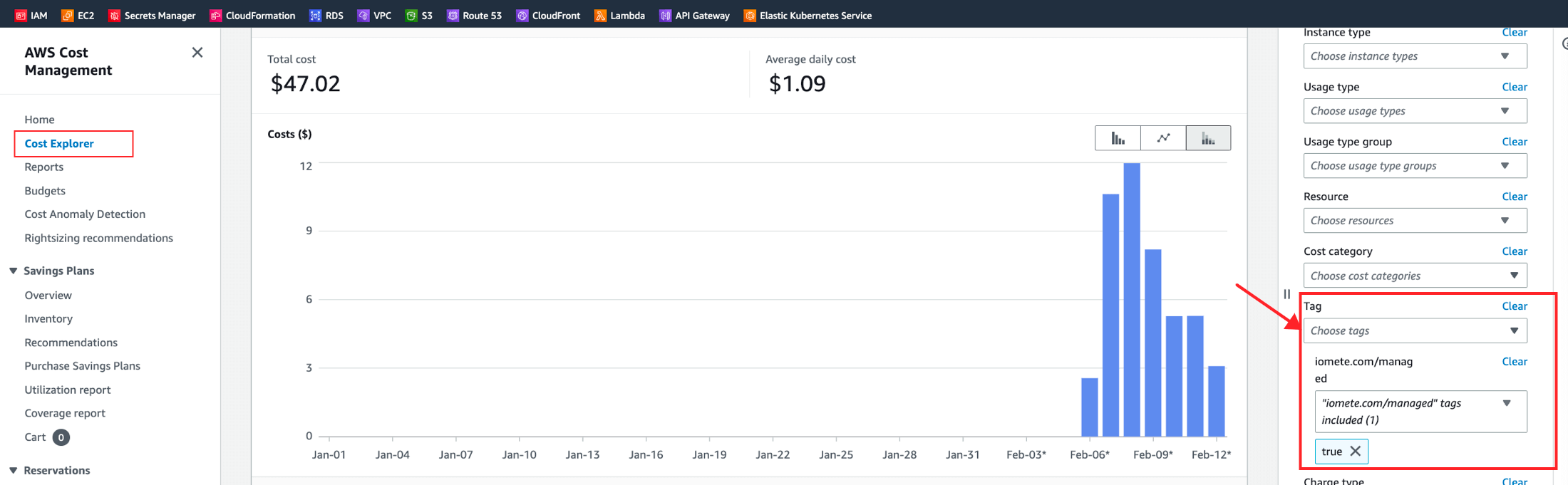Open the Elastic Kubernetes Service shortcut
Image resolution: width=1568 pixels, height=485 pixels.
(x=808, y=15)
